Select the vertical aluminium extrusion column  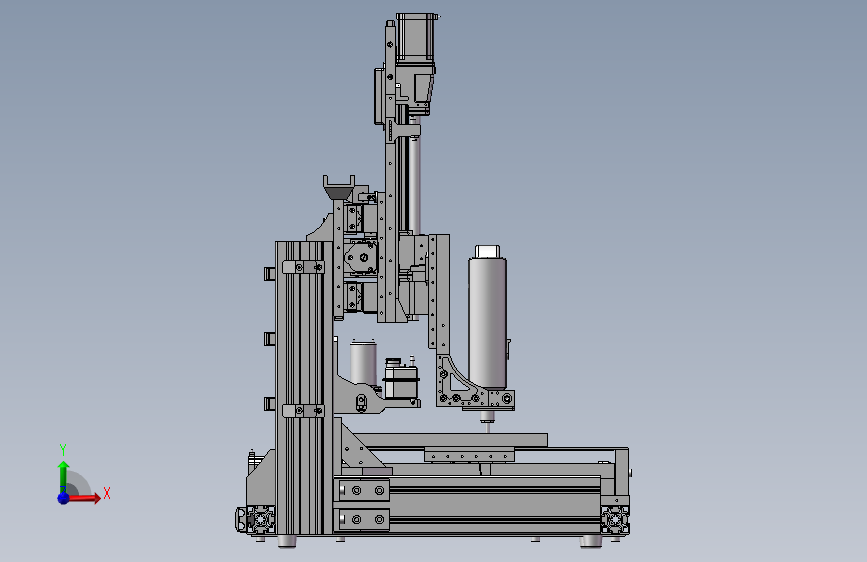(304, 387)
